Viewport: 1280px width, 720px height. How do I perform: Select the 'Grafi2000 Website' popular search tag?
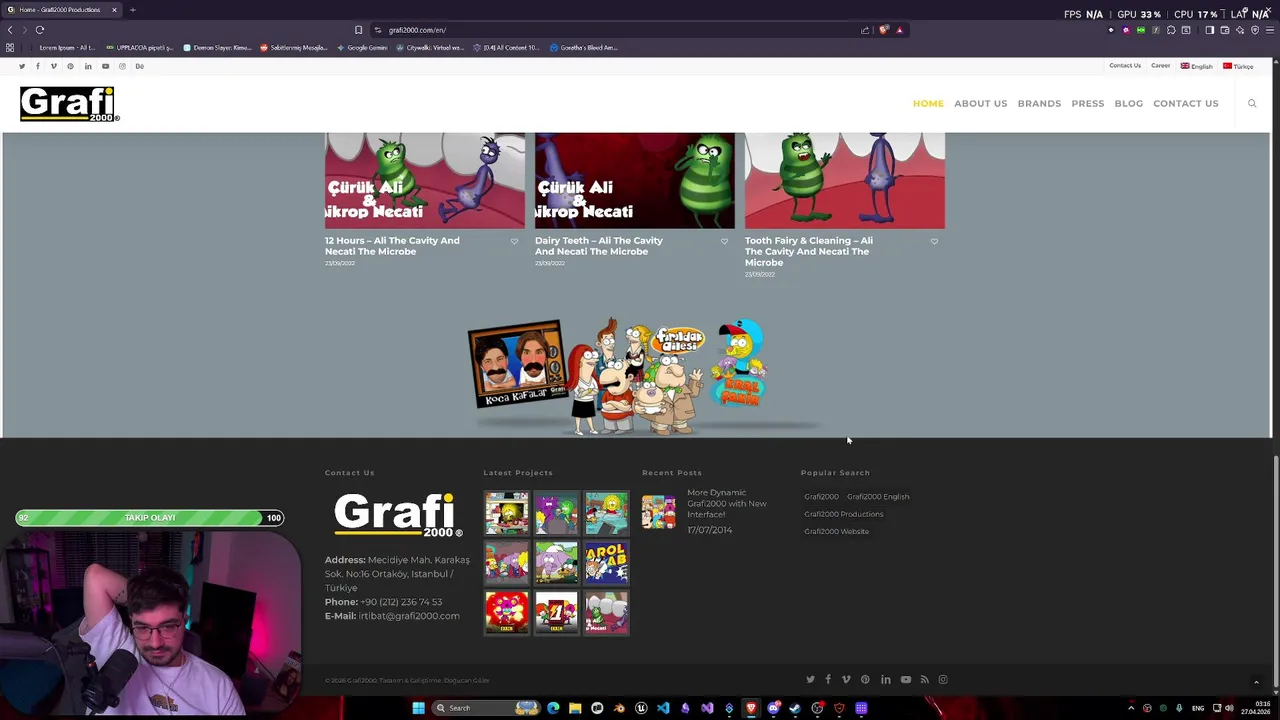pyautogui.click(x=836, y=531)
